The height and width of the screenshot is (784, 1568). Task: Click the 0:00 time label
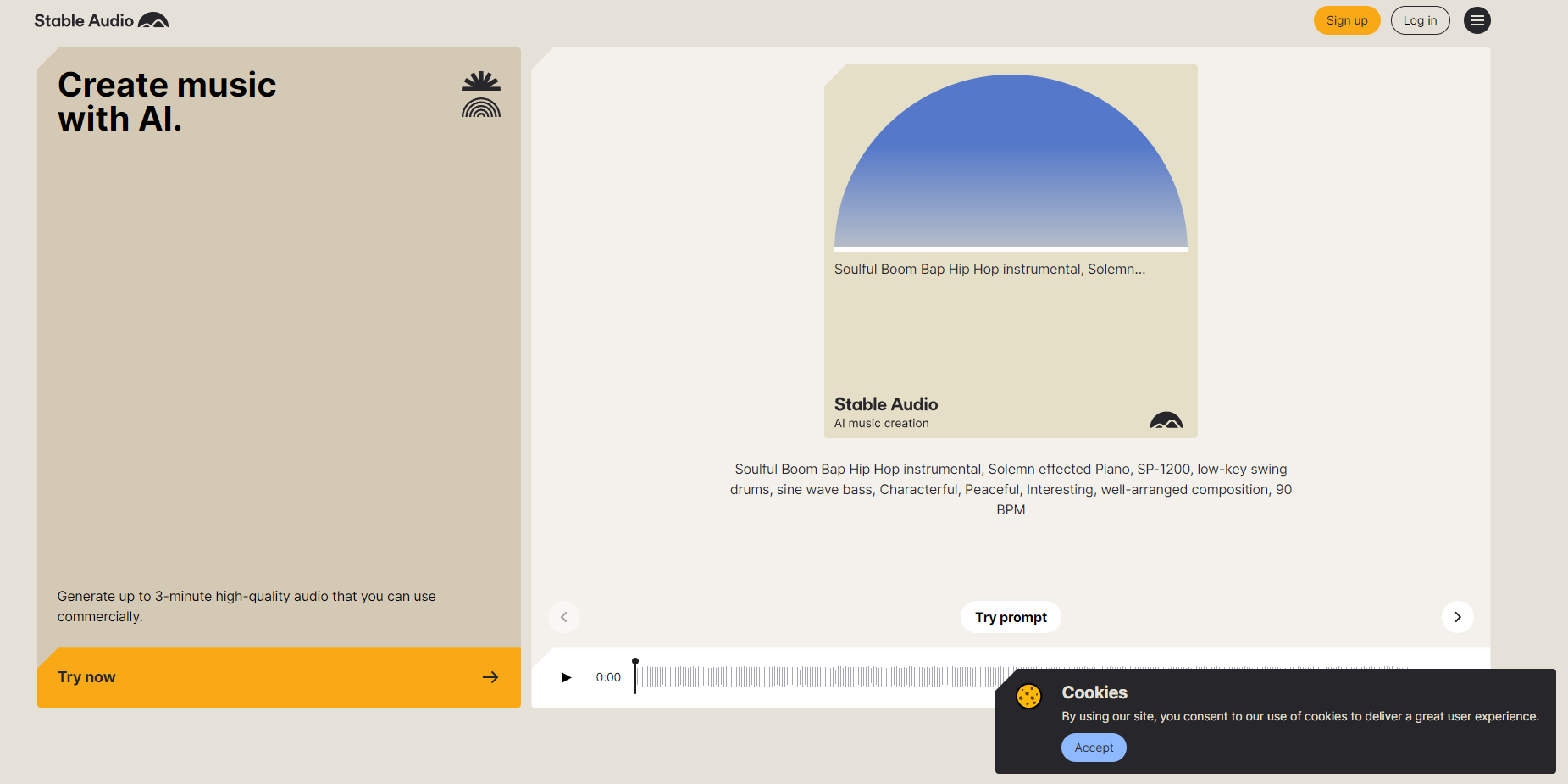[x=608, y=677]
